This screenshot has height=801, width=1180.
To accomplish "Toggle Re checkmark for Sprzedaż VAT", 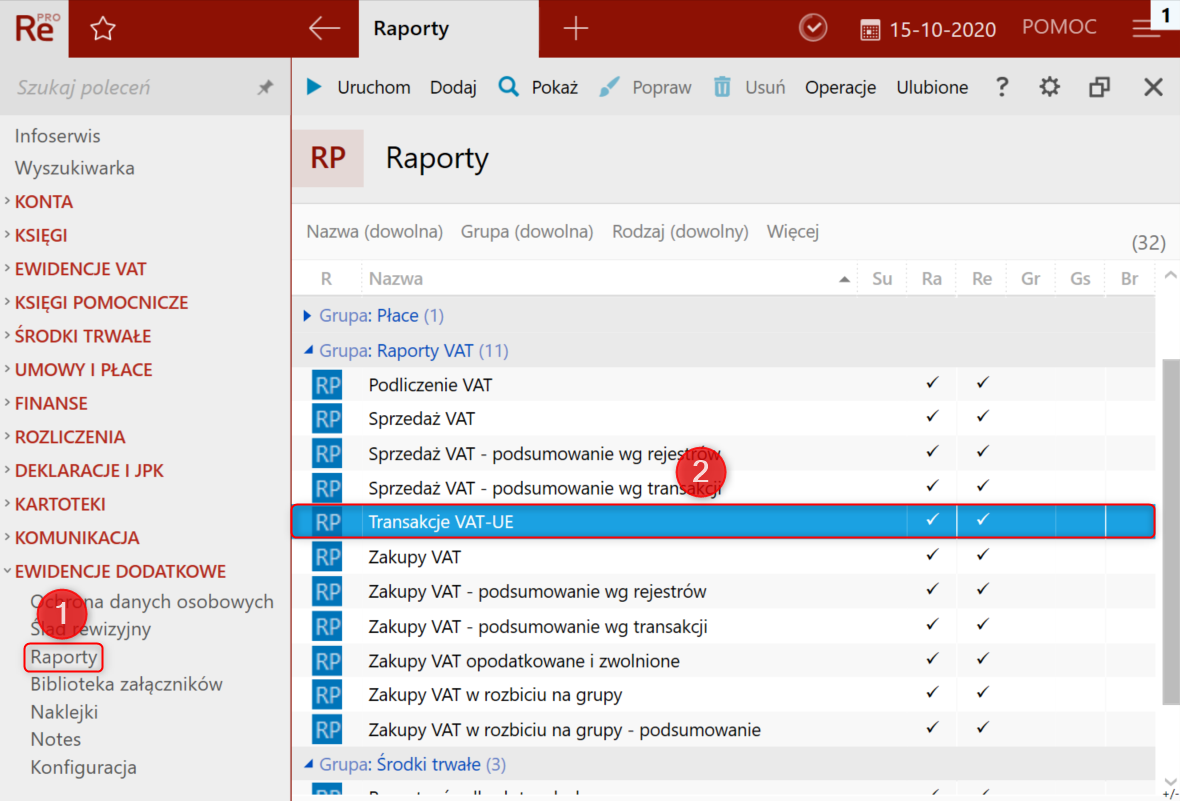I will coord(982,418).
